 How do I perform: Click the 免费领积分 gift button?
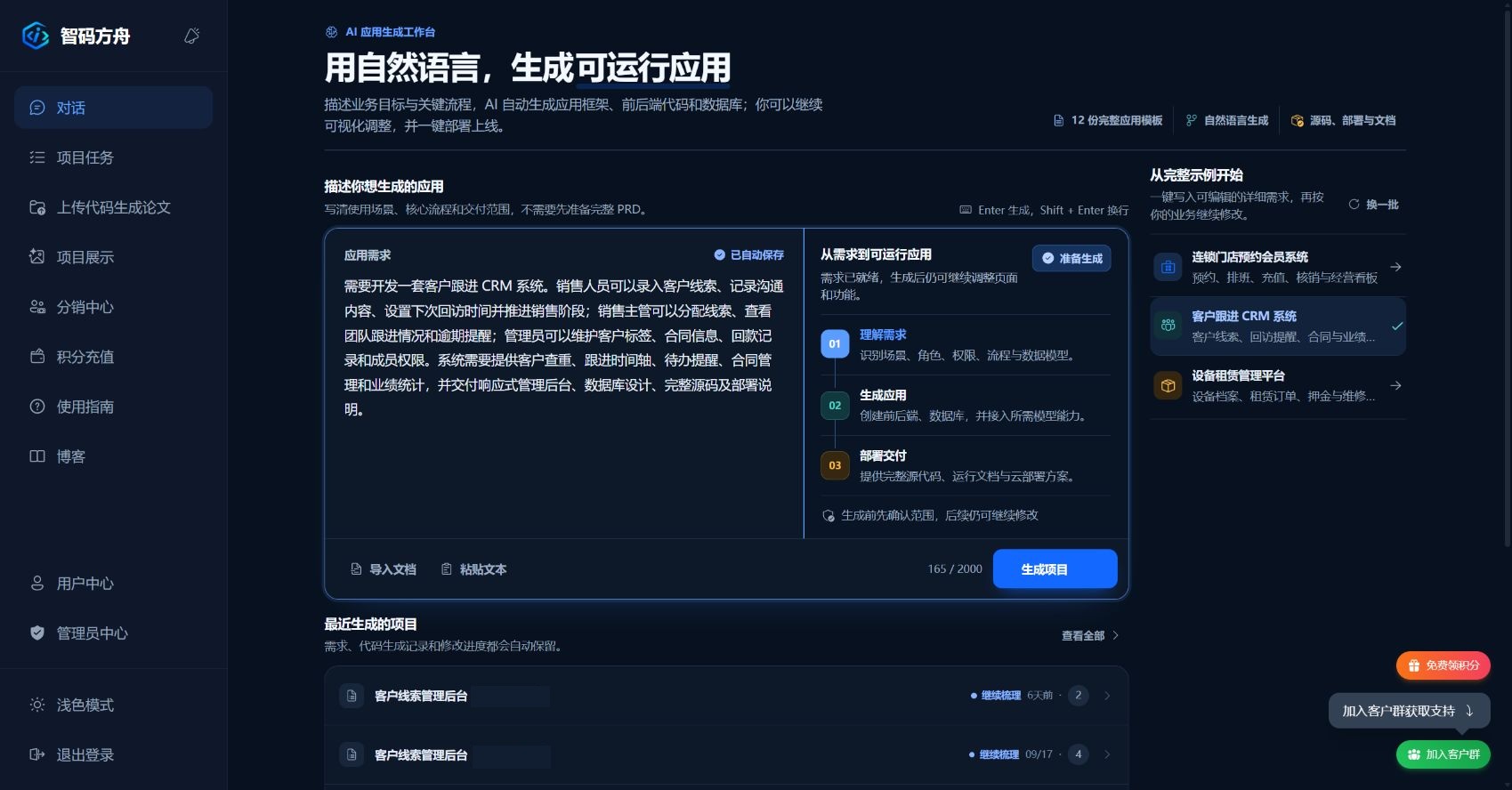coord(1443,665)
